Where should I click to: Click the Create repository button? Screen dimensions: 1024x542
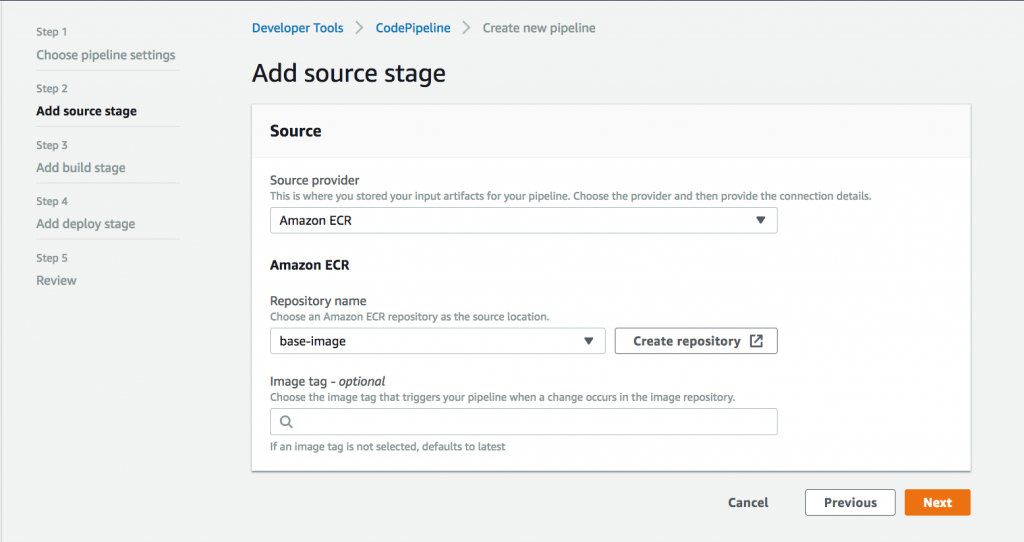(696, 341)
